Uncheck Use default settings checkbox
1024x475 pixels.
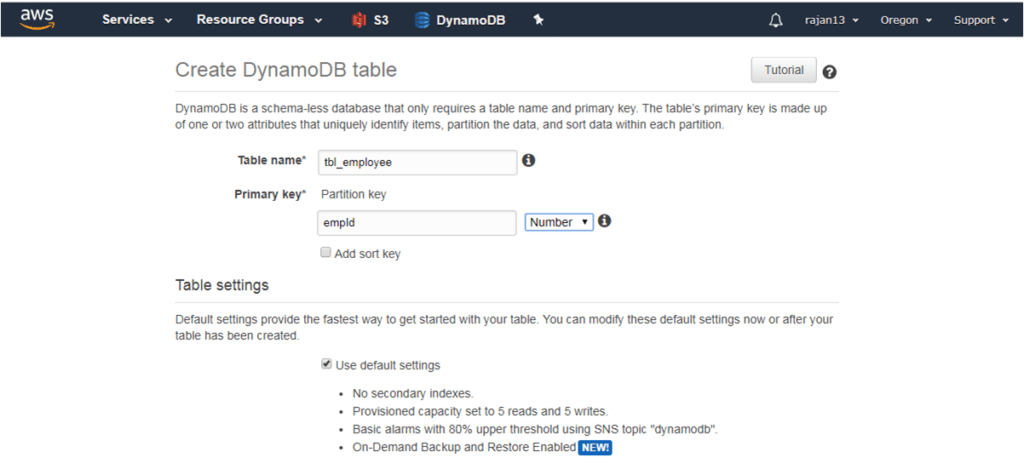point(326,364)
